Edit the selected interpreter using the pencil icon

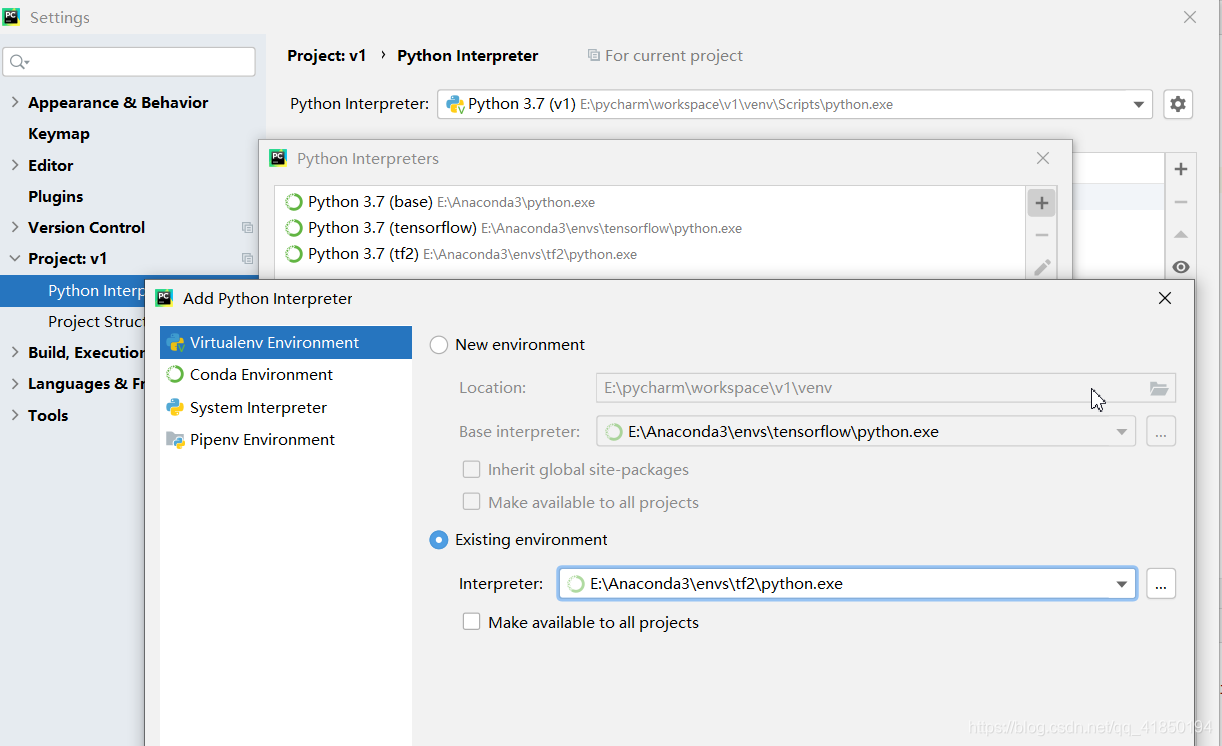(1042, 268)
